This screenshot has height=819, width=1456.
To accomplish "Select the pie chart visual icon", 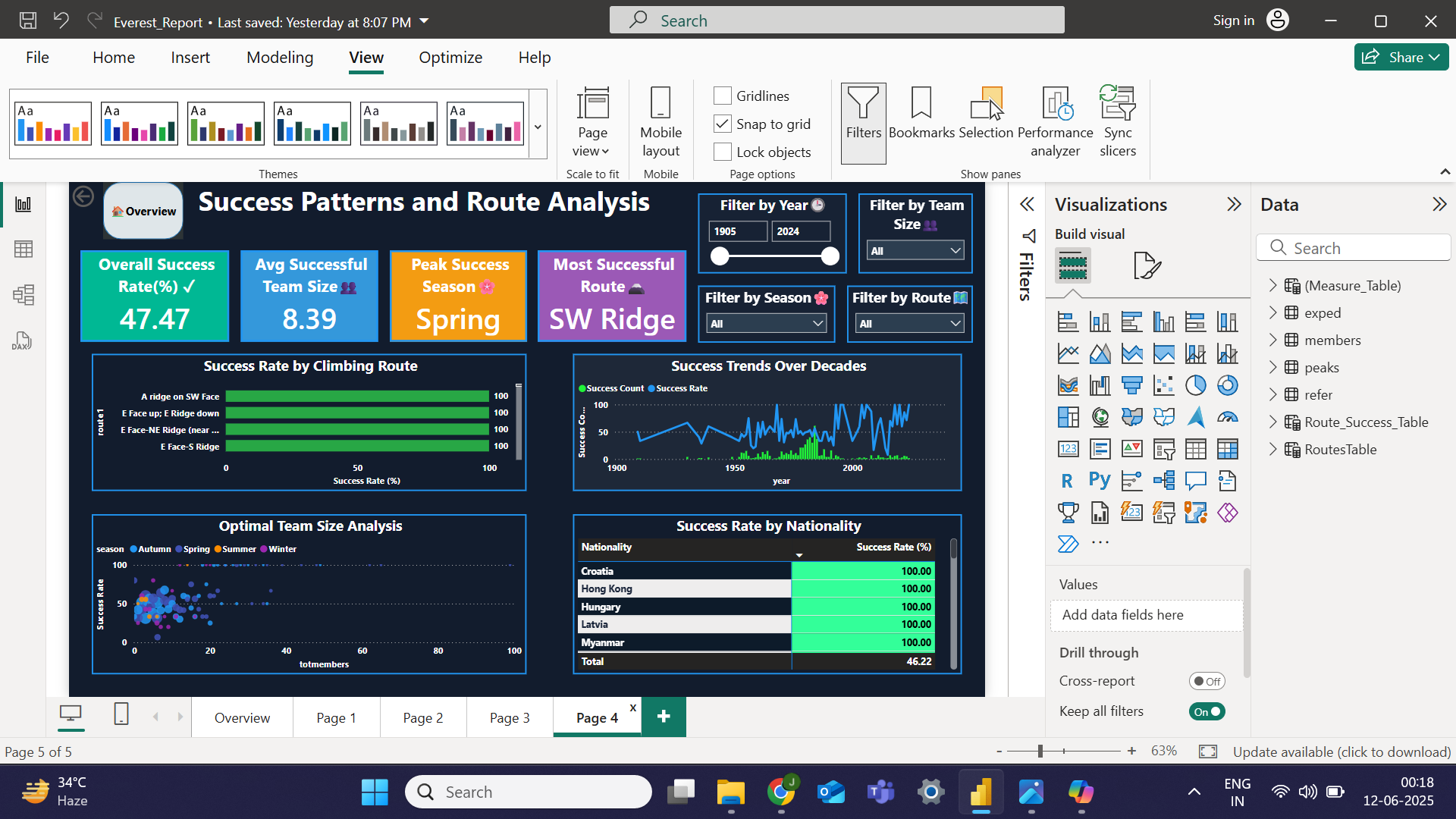I will pyautogui.click(x=1195, y=385).
